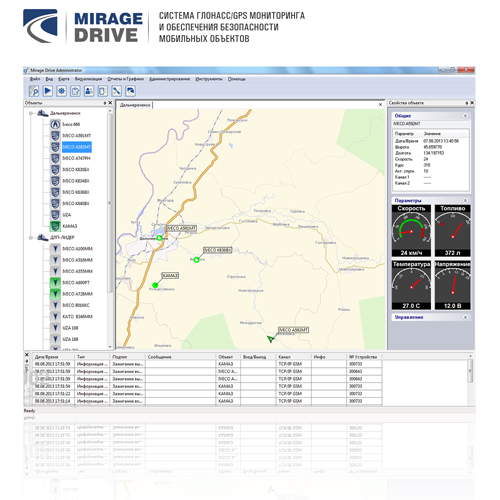Screen dimensions: 500x500
Task: Open the users toolbar icon
Action: (x=89, y=91)
